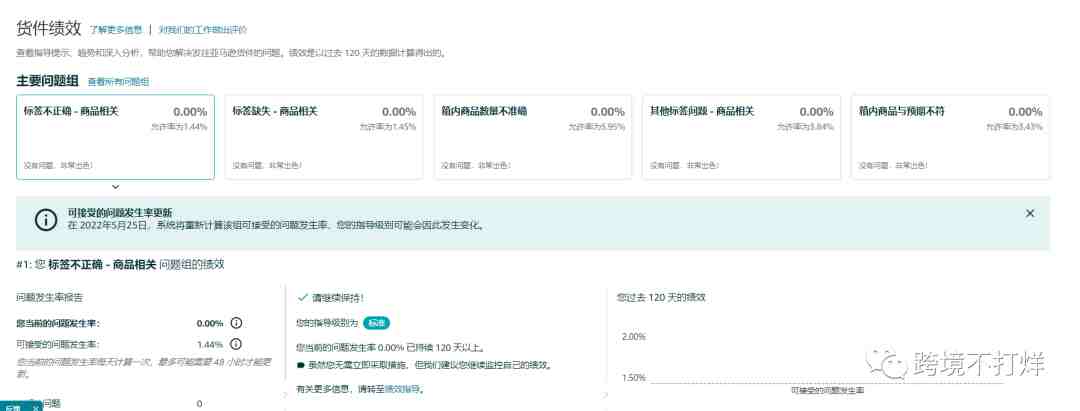The height and width of the screenshot is (411, 1080).
Task: Open the 了解更多信息 link
Action: pos(116,30)
